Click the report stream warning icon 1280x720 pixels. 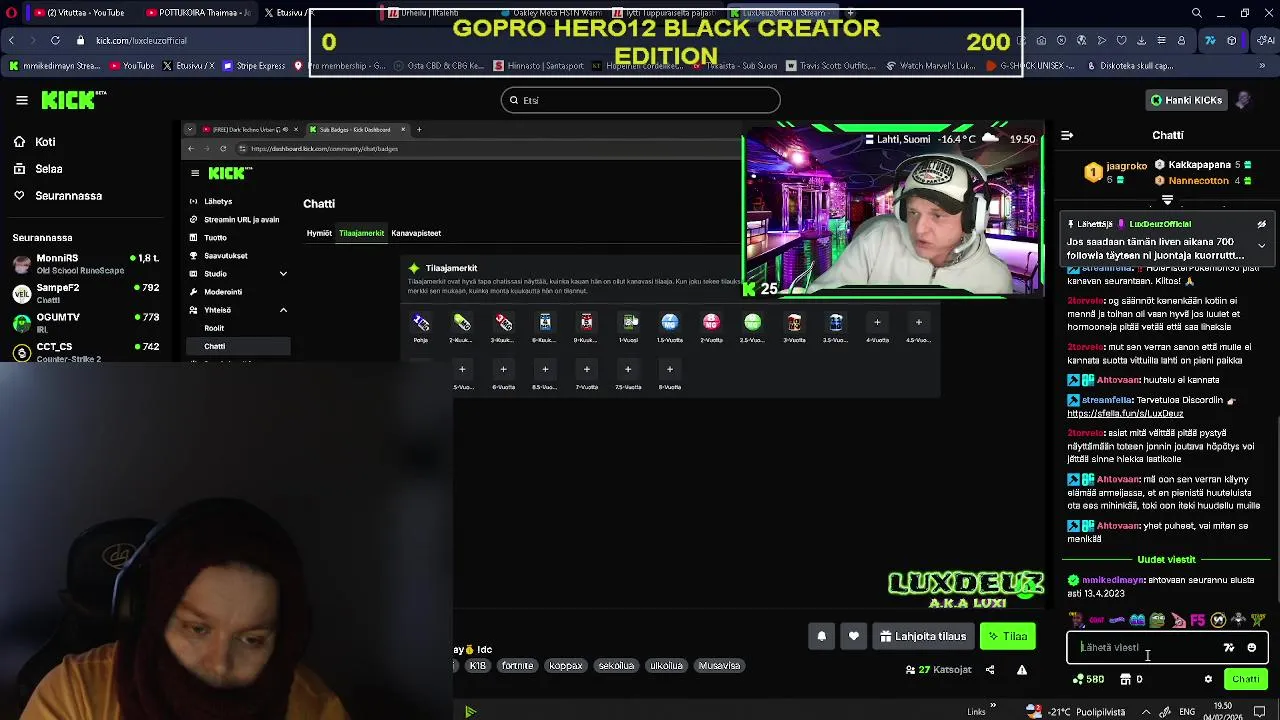click(x=1022, y=669)
